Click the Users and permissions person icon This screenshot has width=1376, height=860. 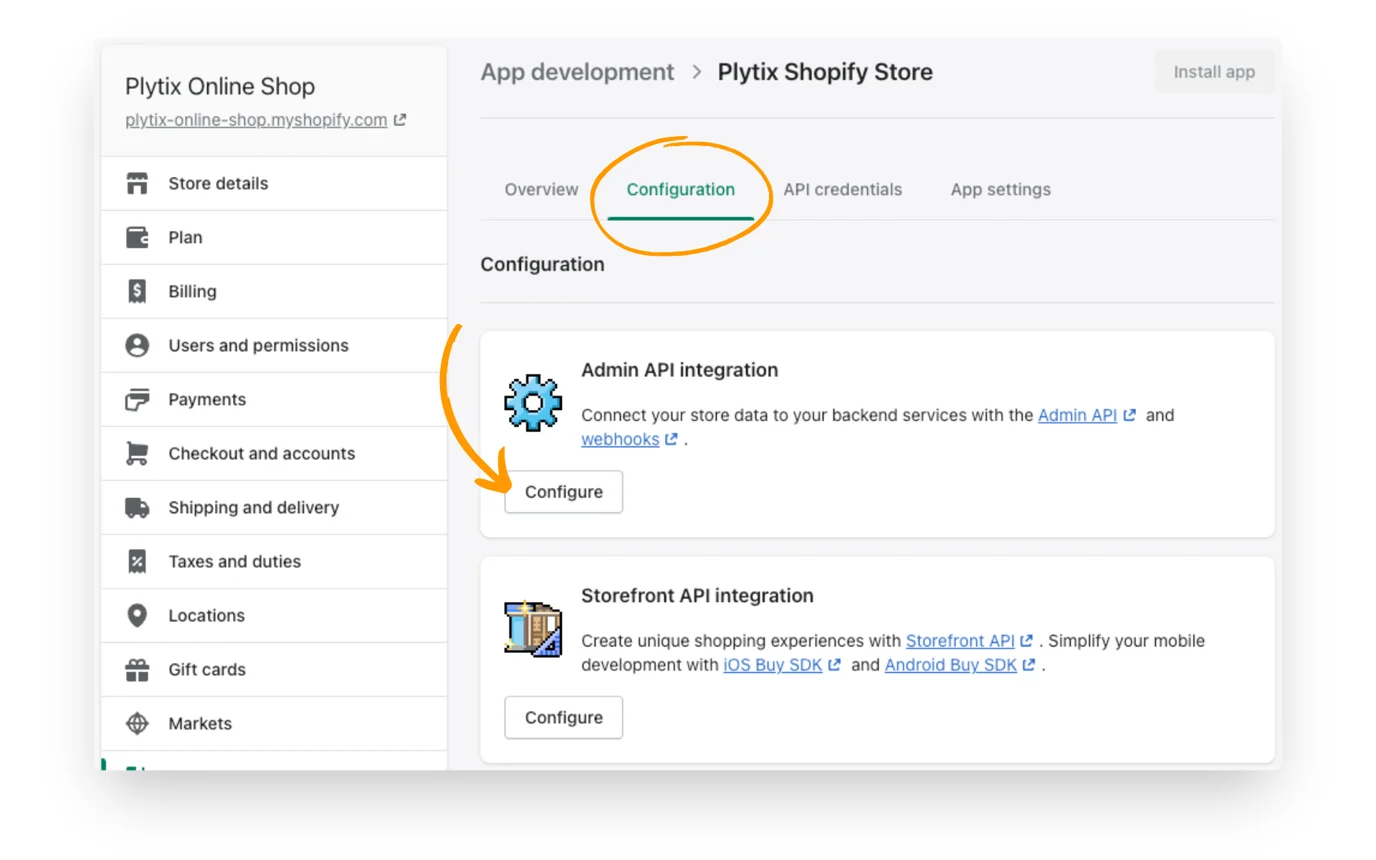click(x=140, y=345)
